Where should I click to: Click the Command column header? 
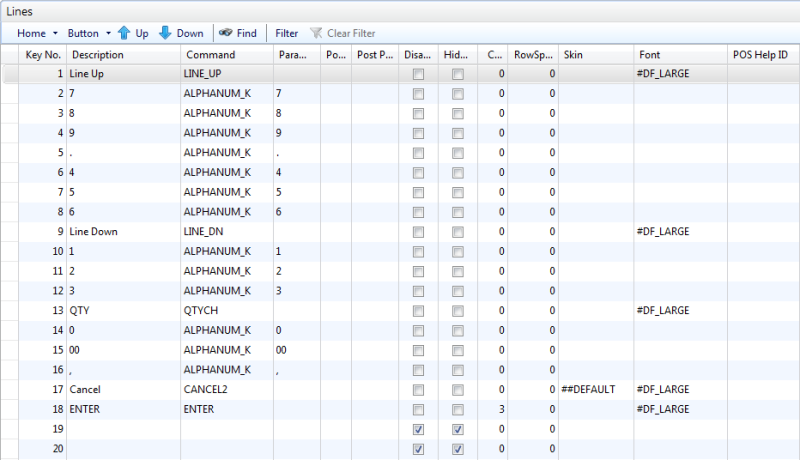pyautogui.click(x=210, y=55)
